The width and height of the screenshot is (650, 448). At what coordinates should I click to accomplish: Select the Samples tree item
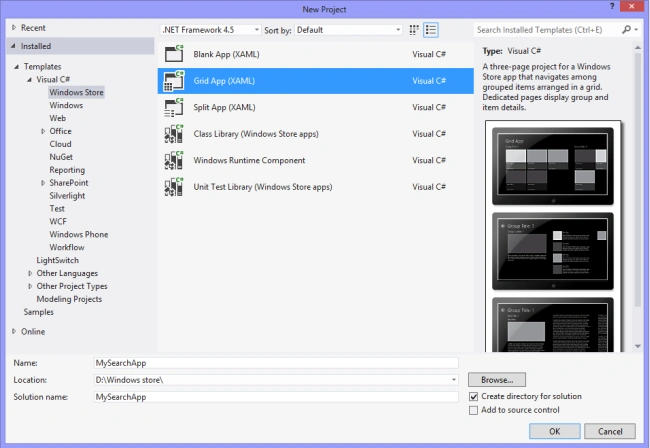click(39, 312)
